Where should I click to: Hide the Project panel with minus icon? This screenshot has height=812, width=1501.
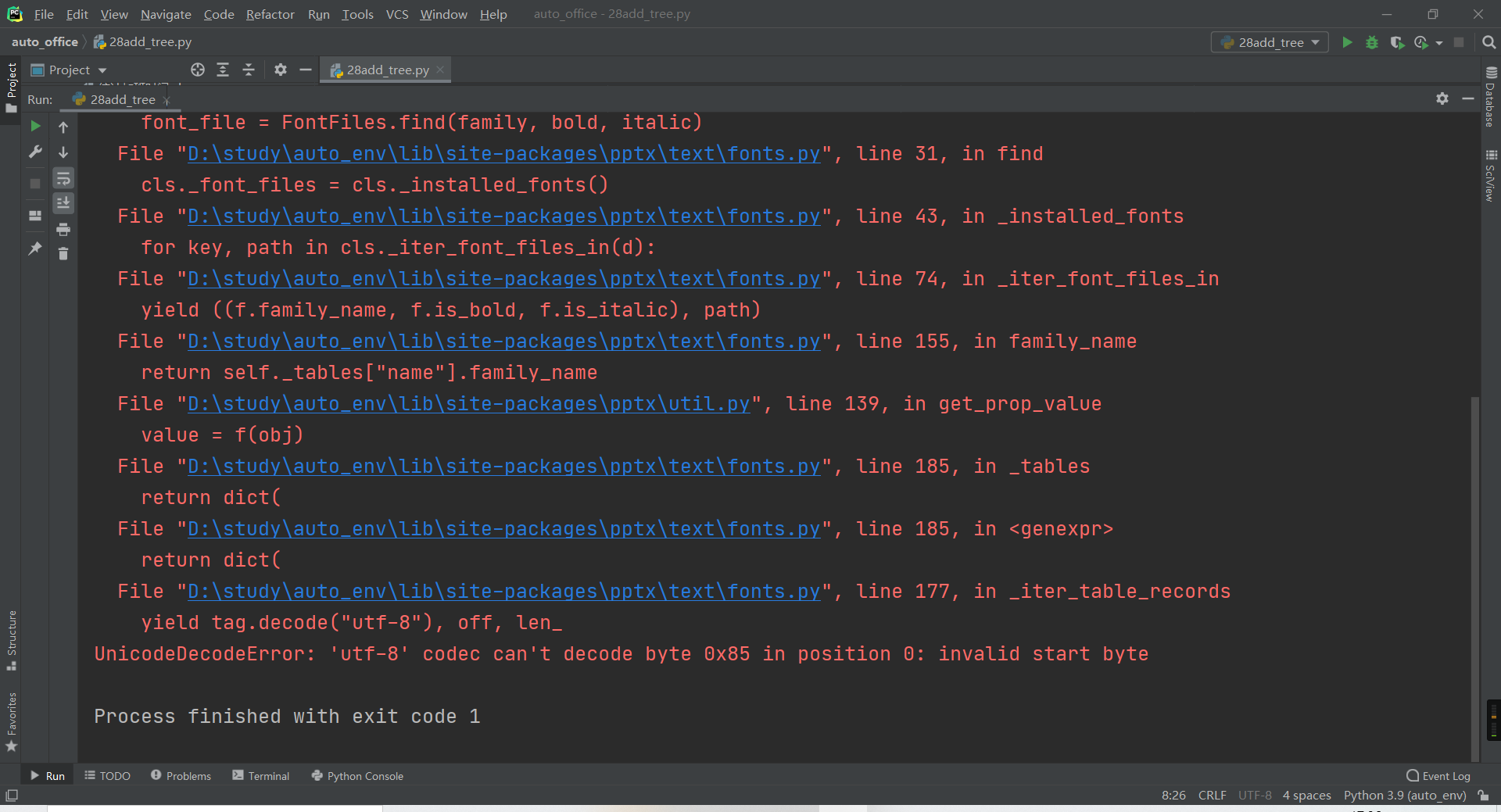[x=306, y=70]
